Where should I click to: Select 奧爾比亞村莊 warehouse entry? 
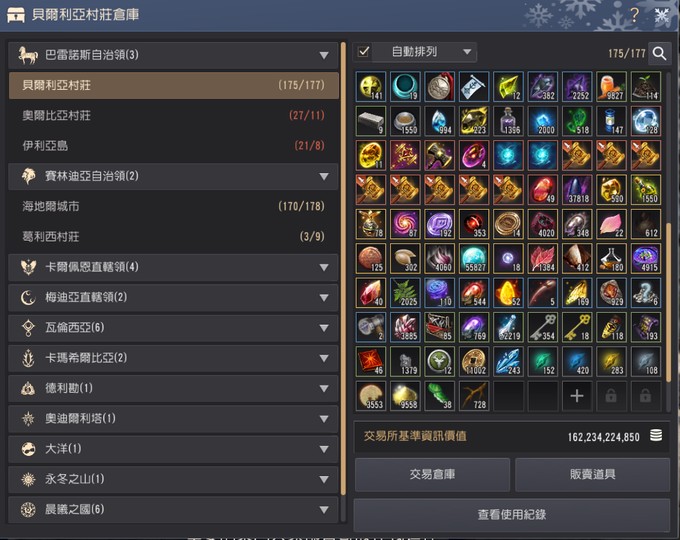[x=173, y=115]
